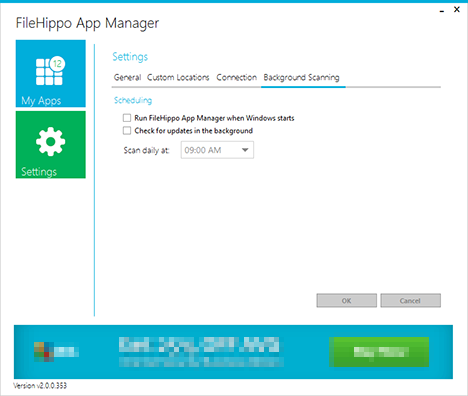Enable Check for updates in the background
This screenshot has height=396, width=468.
127,131
